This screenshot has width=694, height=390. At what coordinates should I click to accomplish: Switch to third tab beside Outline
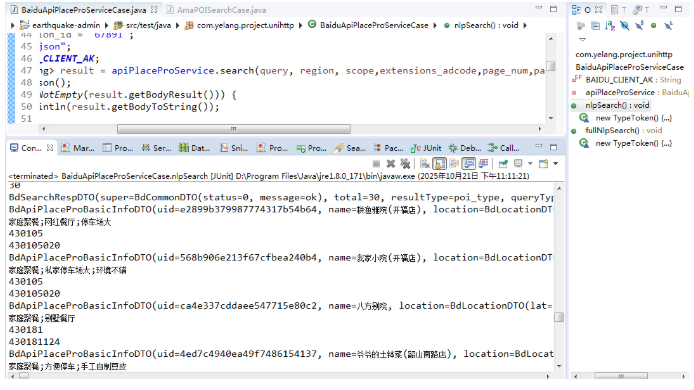tap(640, 10)
